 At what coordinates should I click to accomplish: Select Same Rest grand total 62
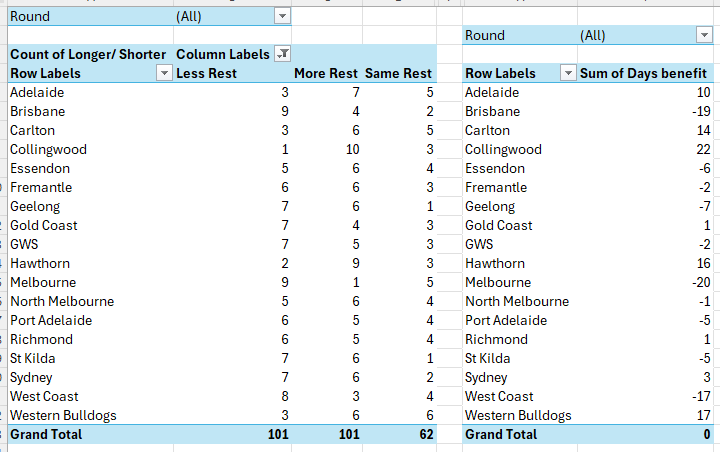point(426,434)
